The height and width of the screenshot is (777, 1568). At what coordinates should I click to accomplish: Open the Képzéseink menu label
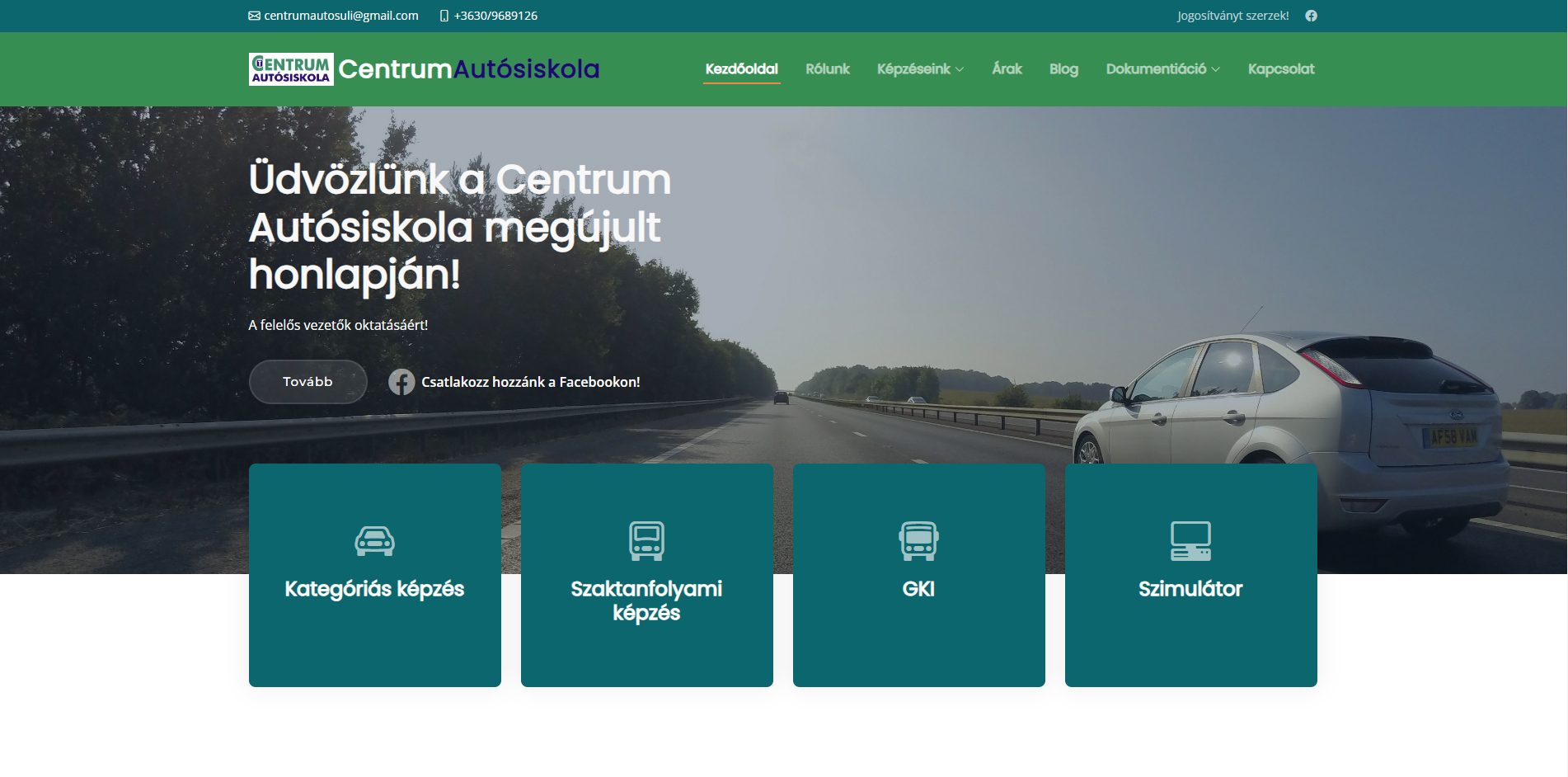pyautogui.click(x=913, y=69)
